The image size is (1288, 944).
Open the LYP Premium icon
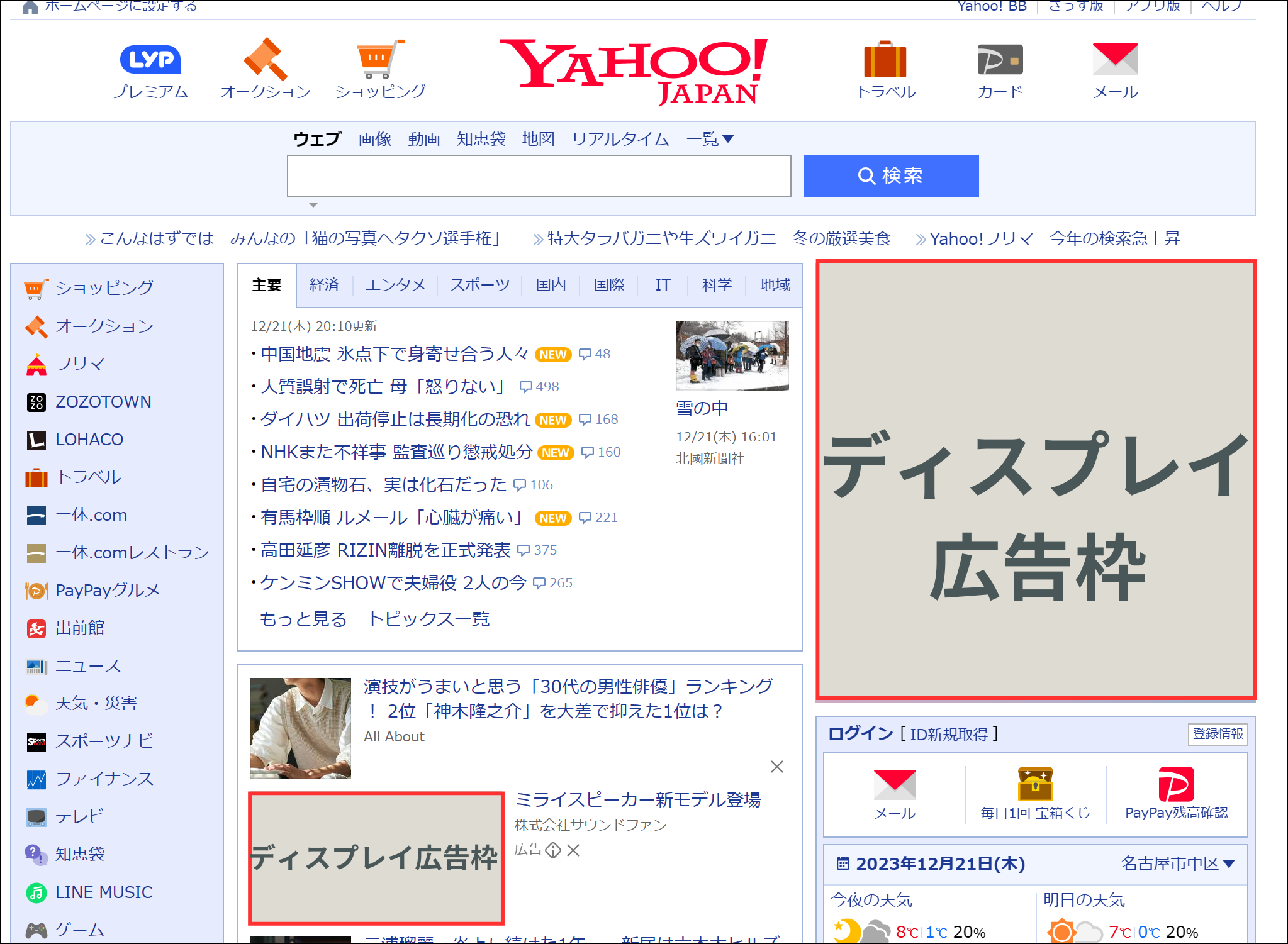[x=150, y=60]
